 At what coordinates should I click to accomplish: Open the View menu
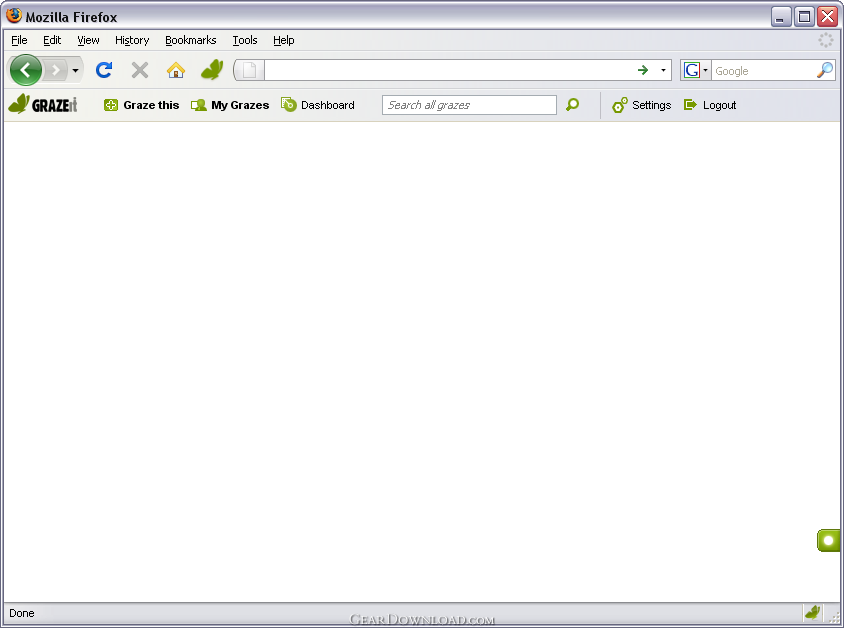point(88,40)
